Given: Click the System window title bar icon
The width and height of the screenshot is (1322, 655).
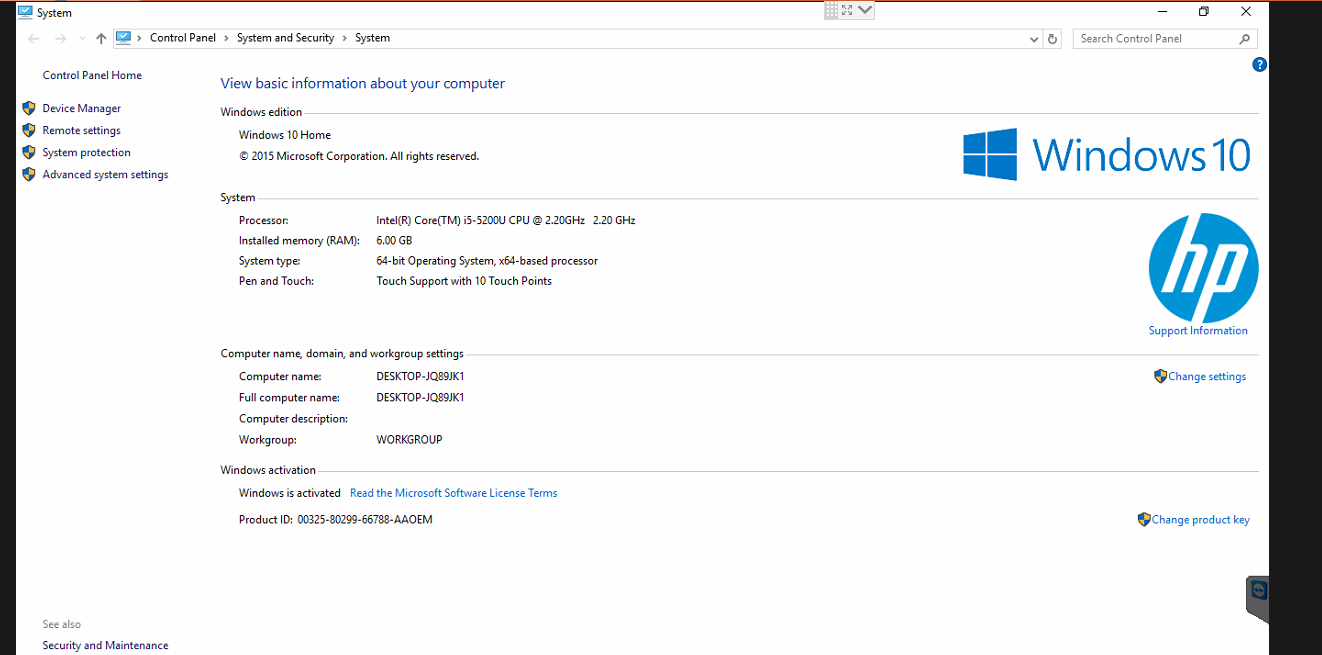Looking at the screenshot, I should [x=25, y=12].
